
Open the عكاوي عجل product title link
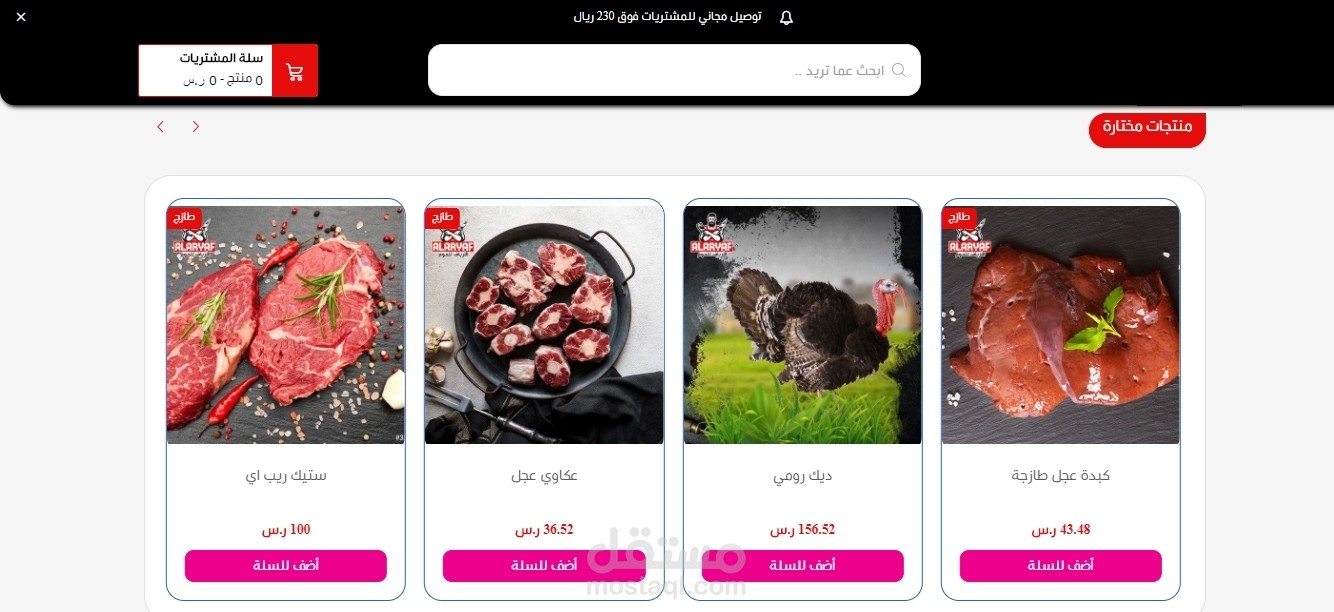click(544, 476)
